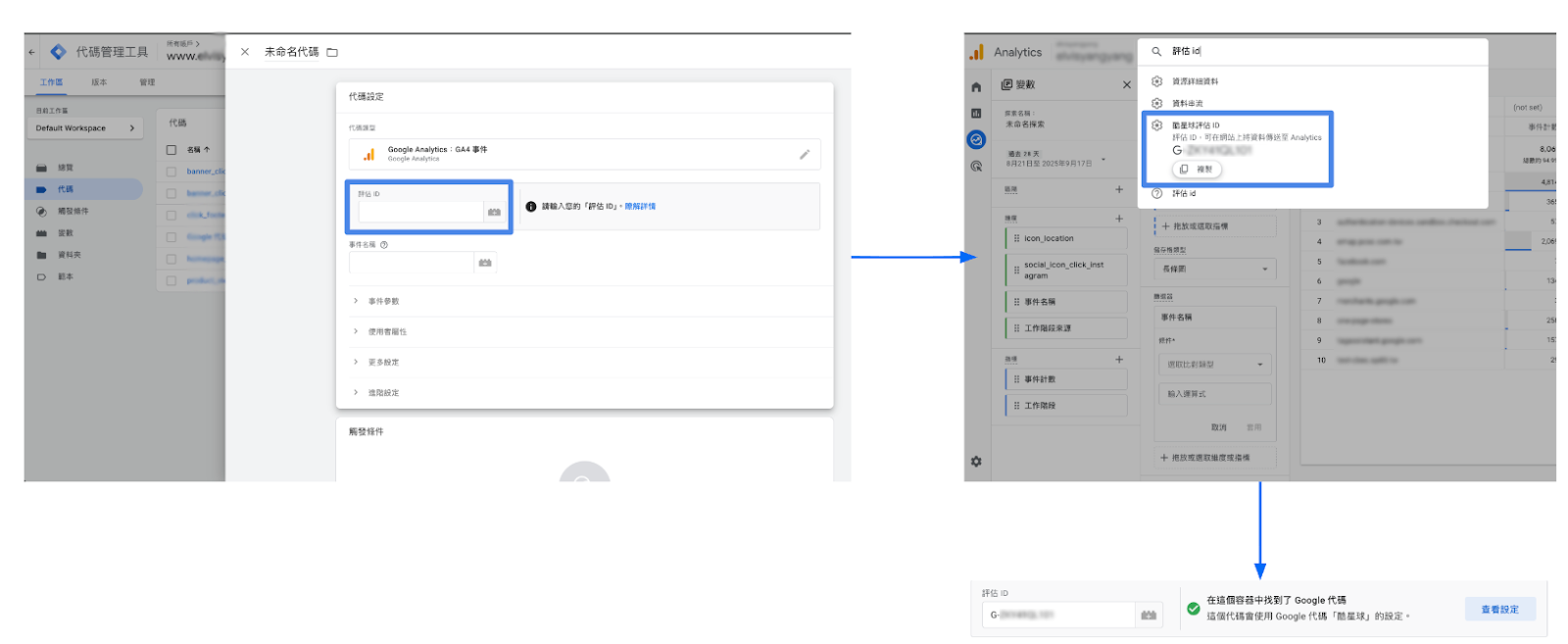Open the 瞭解詳情 link
The image size is (1568, 644).
(x=640, y=207)
